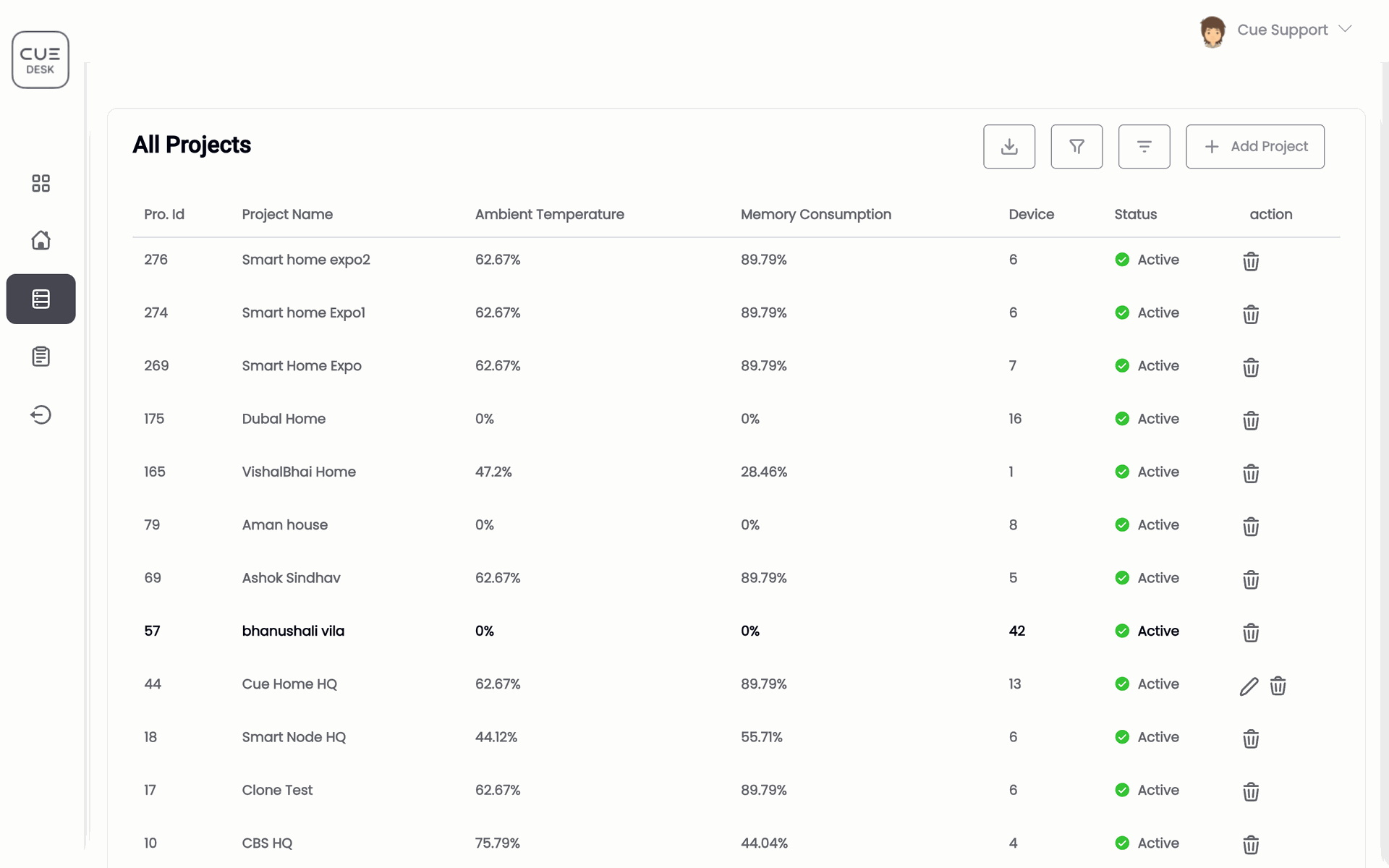
Task: Go to the home icon in sidebar
Action: 41,240
